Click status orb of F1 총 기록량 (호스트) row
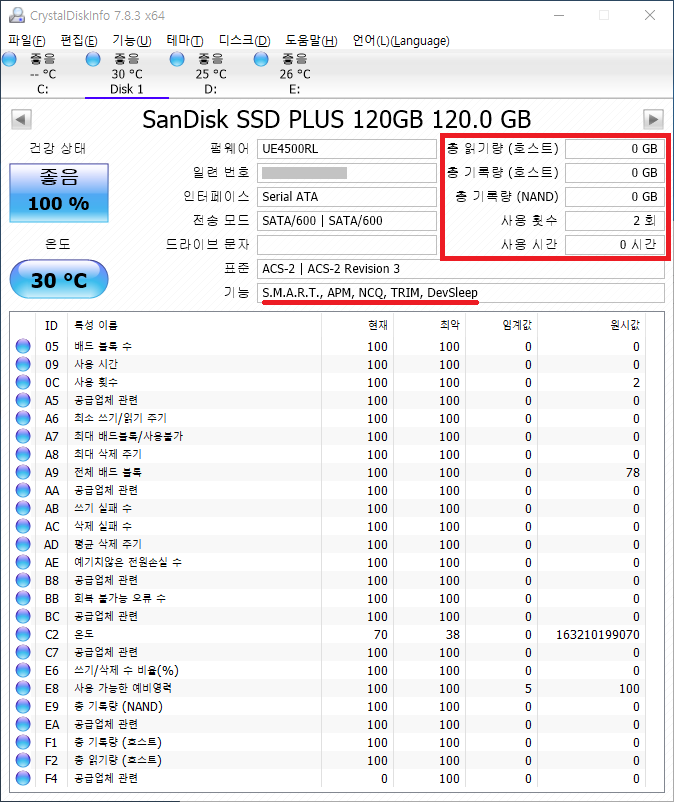Image resolution: width=674 pixels, height=802 pixels. (x=23, y=742)
